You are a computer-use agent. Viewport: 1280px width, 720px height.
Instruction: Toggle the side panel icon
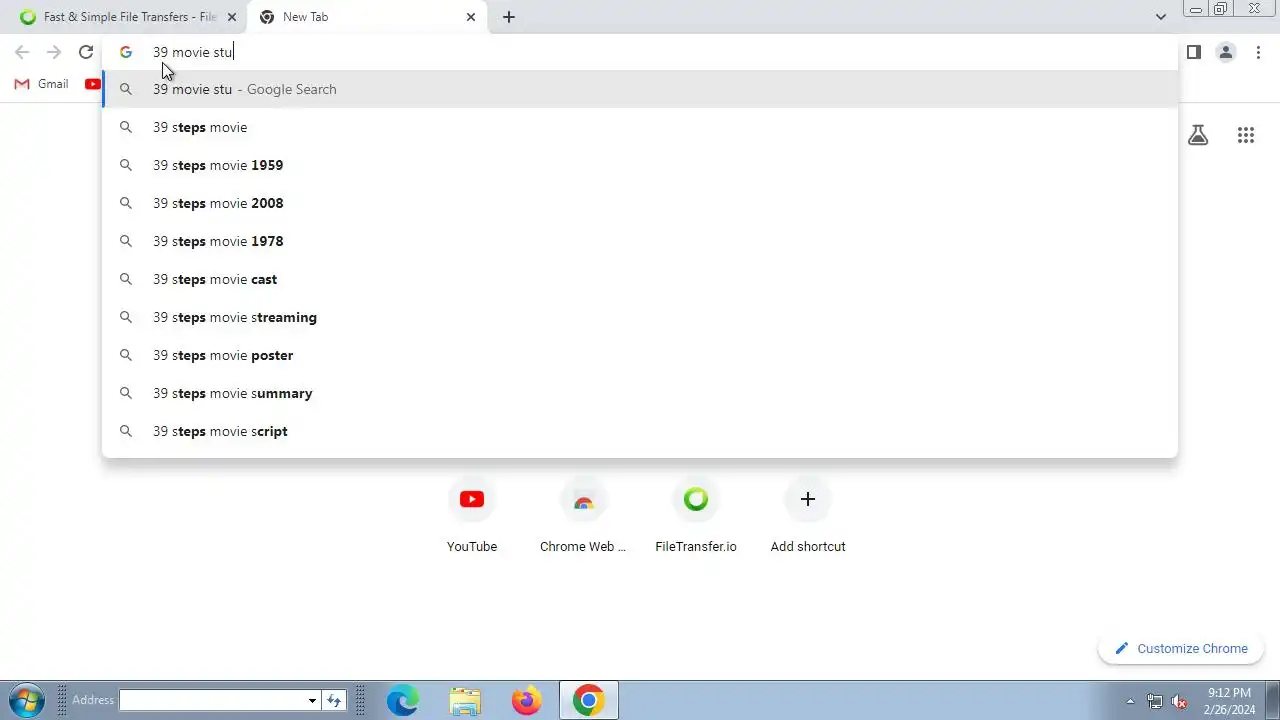[x=1194, y=52]
